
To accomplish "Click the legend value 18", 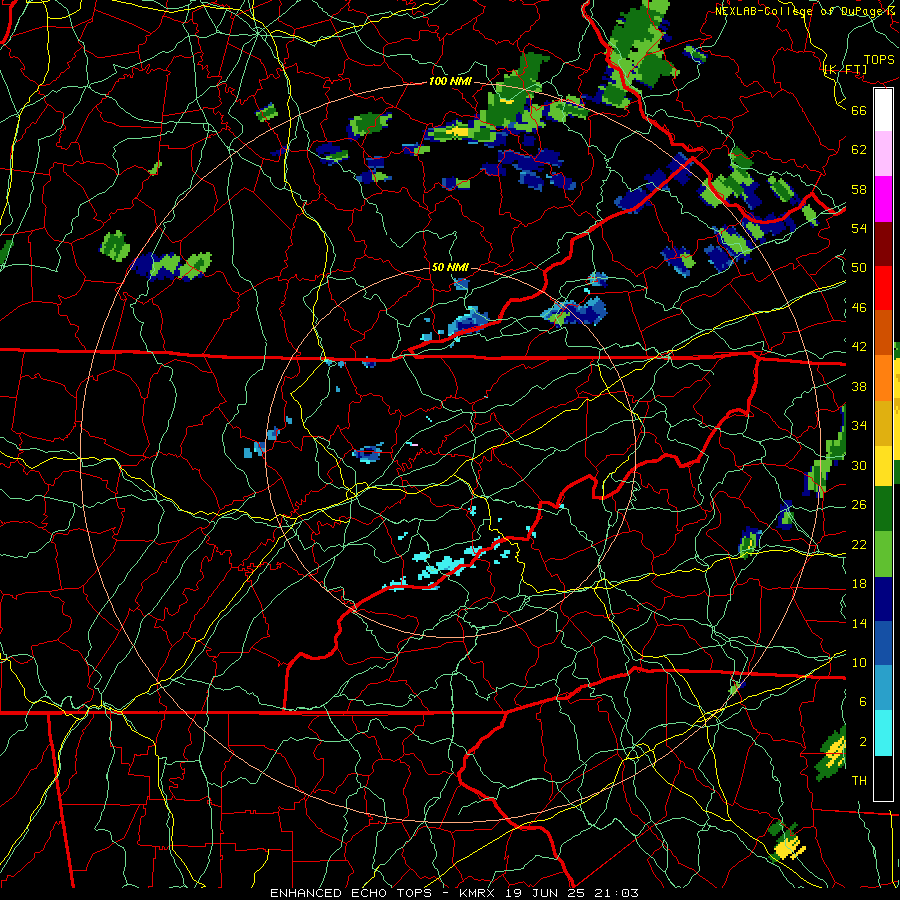I will pyautogui.click(x=859, y=584).
